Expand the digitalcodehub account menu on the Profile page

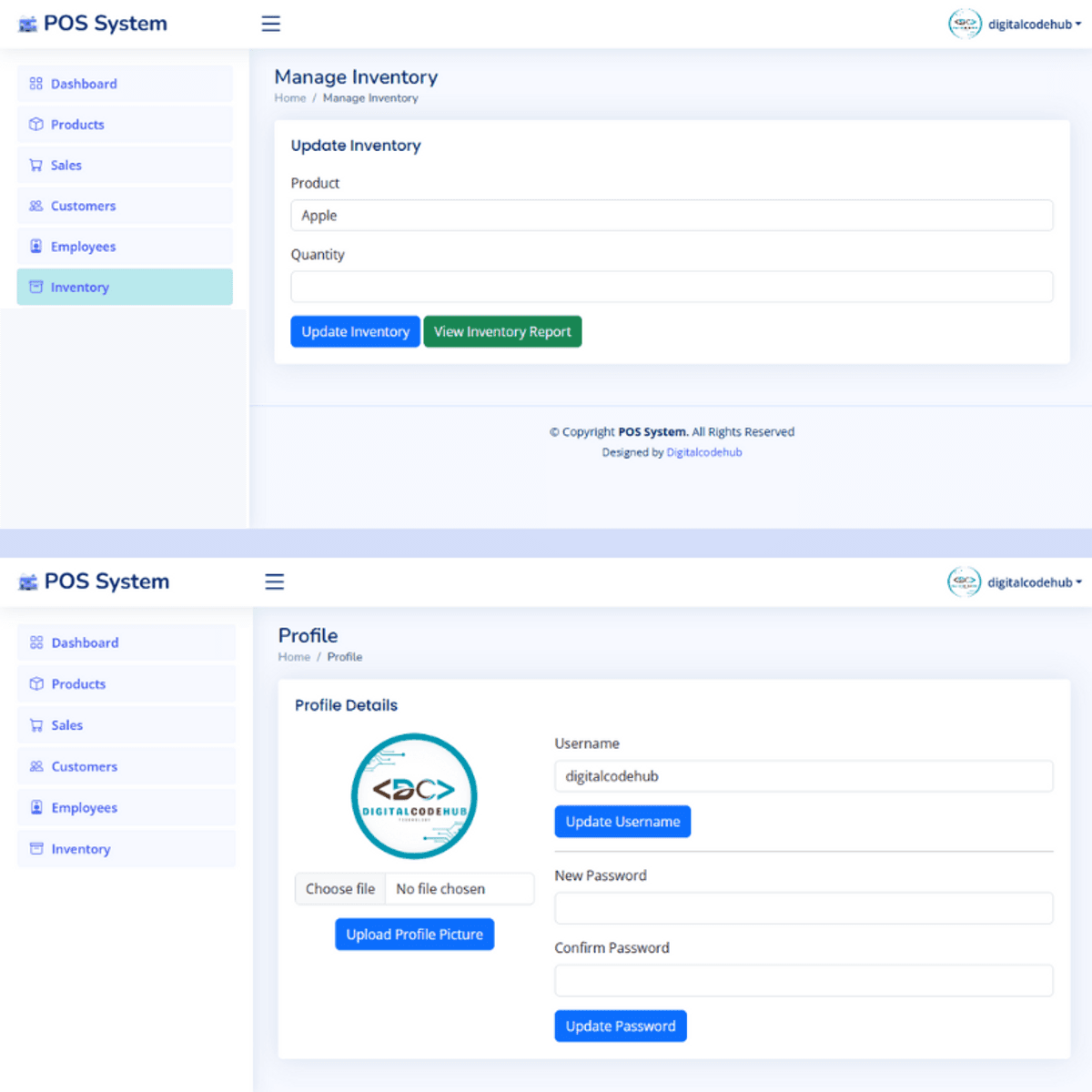[1016, 582]
